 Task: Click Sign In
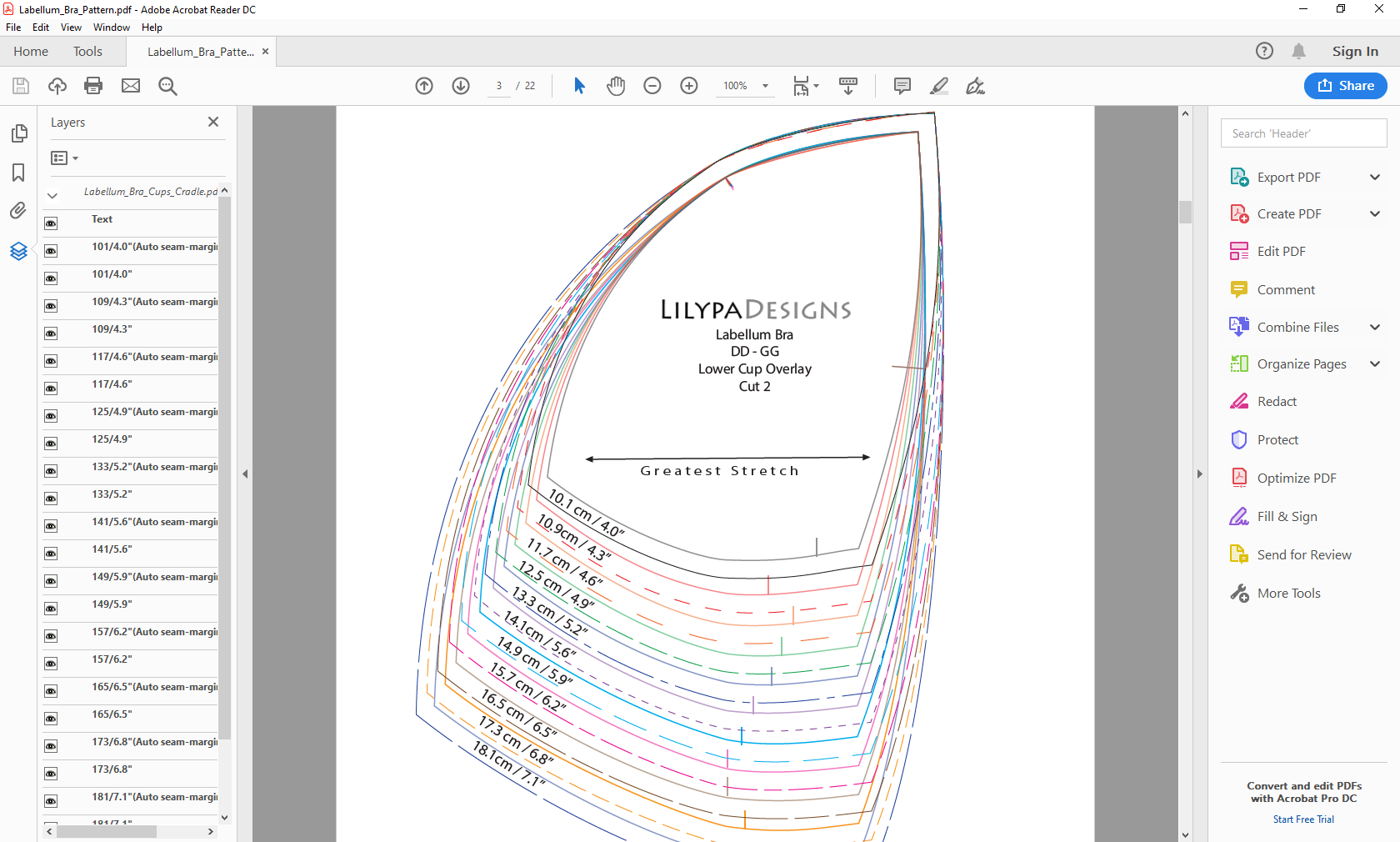1355,51
